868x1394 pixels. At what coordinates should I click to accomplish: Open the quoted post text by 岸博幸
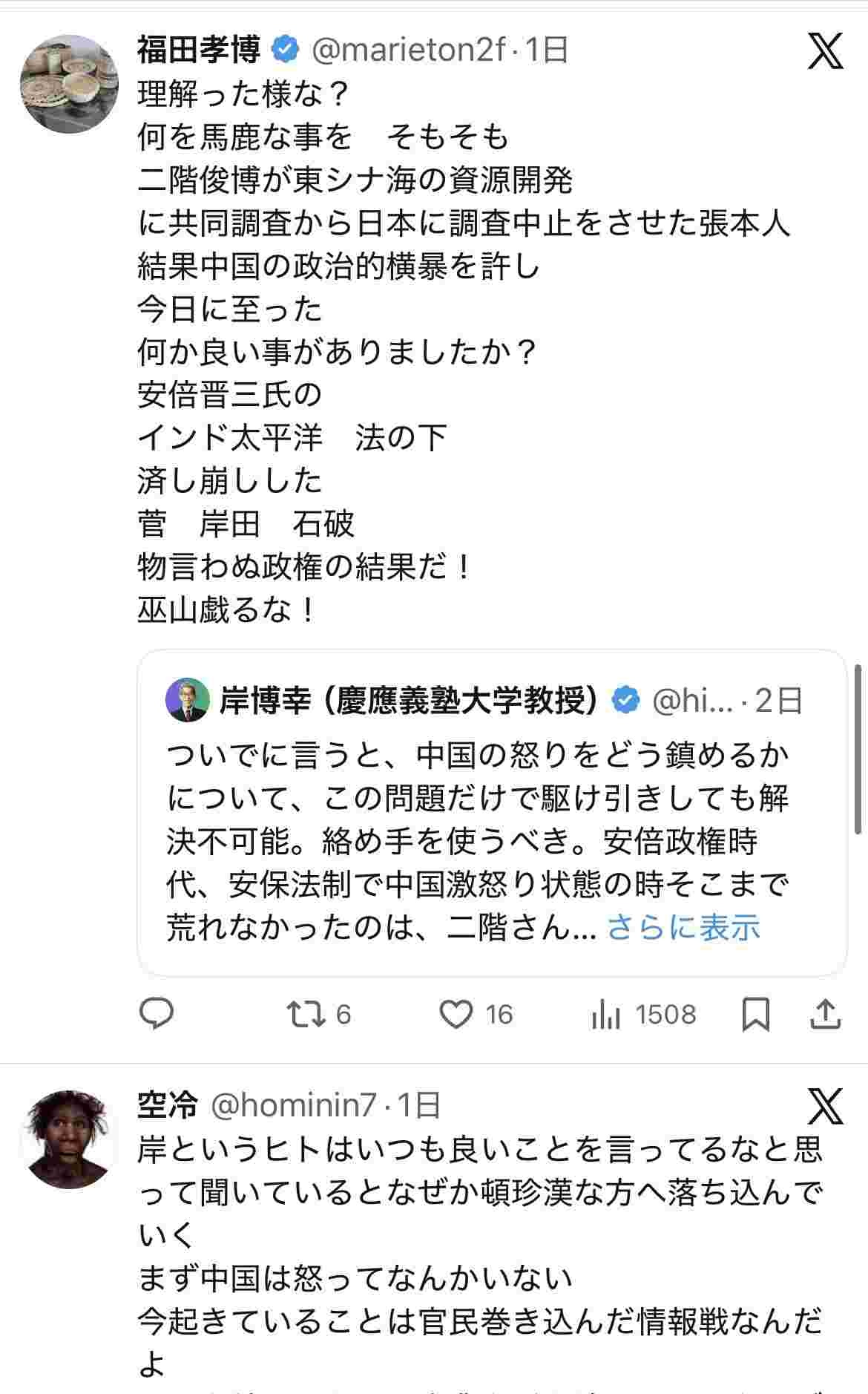475,820
